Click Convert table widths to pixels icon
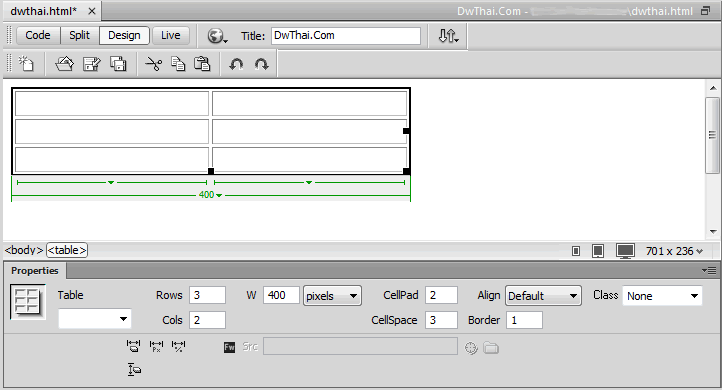The width and height of the screenshot is (722, 390). click(157, 346)
